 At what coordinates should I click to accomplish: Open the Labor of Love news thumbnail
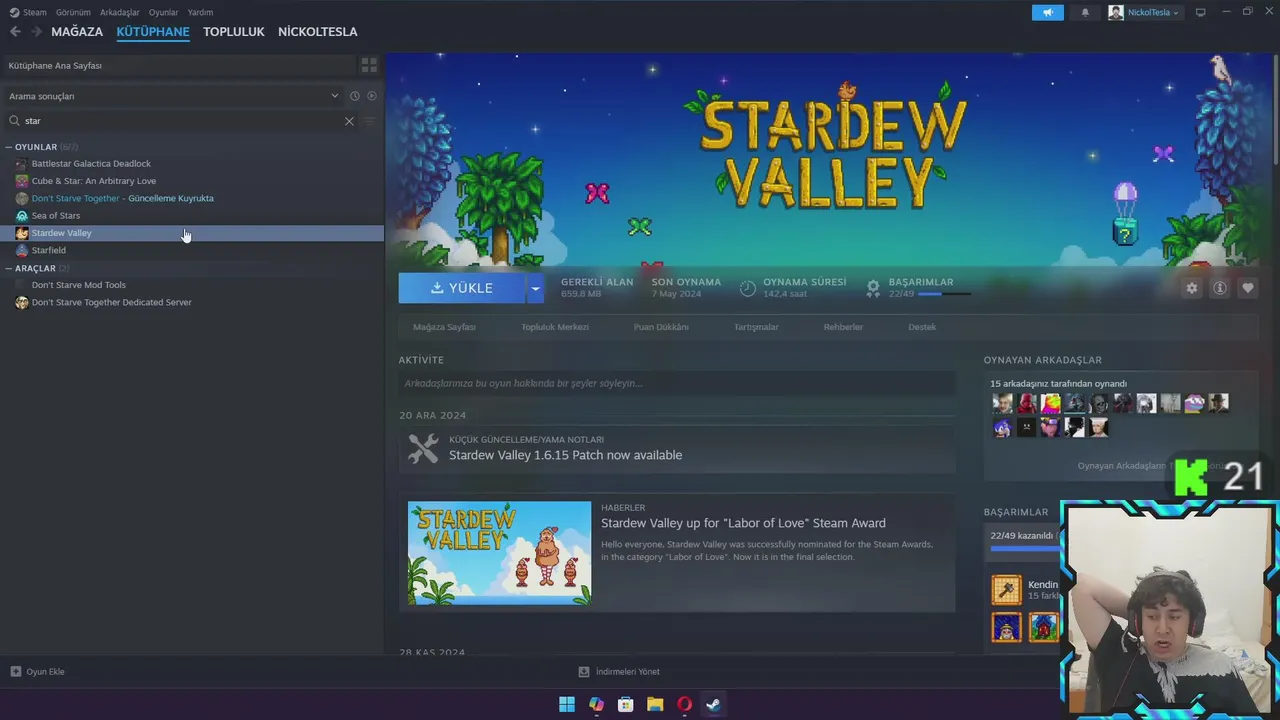(499, 553)
